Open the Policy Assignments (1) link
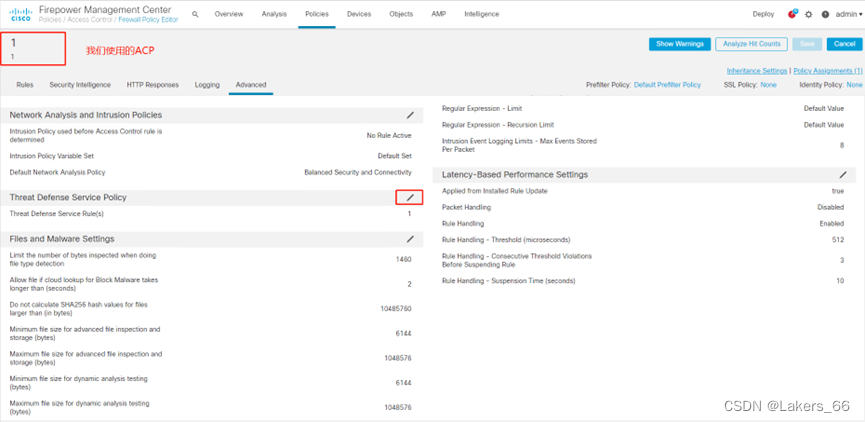The height and width of the screenshot is (422, 865). 828,71
